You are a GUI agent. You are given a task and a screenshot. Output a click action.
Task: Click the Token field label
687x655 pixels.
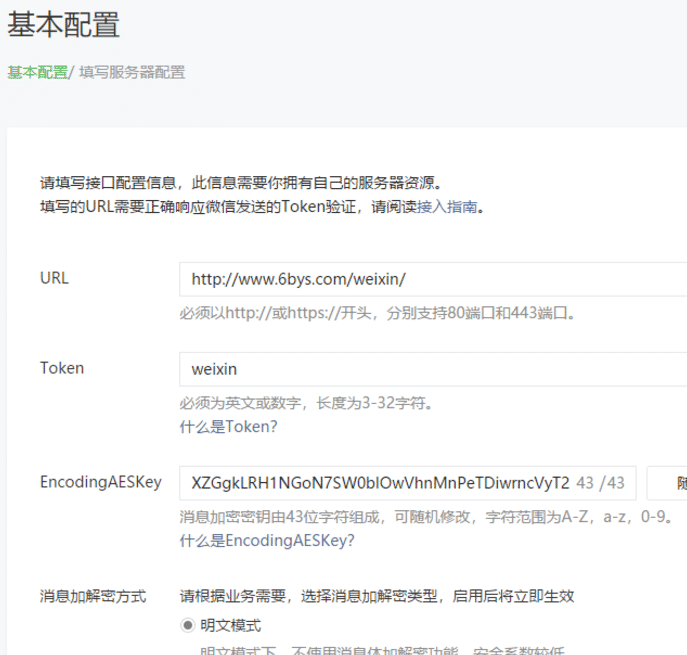tap(62, 368)
